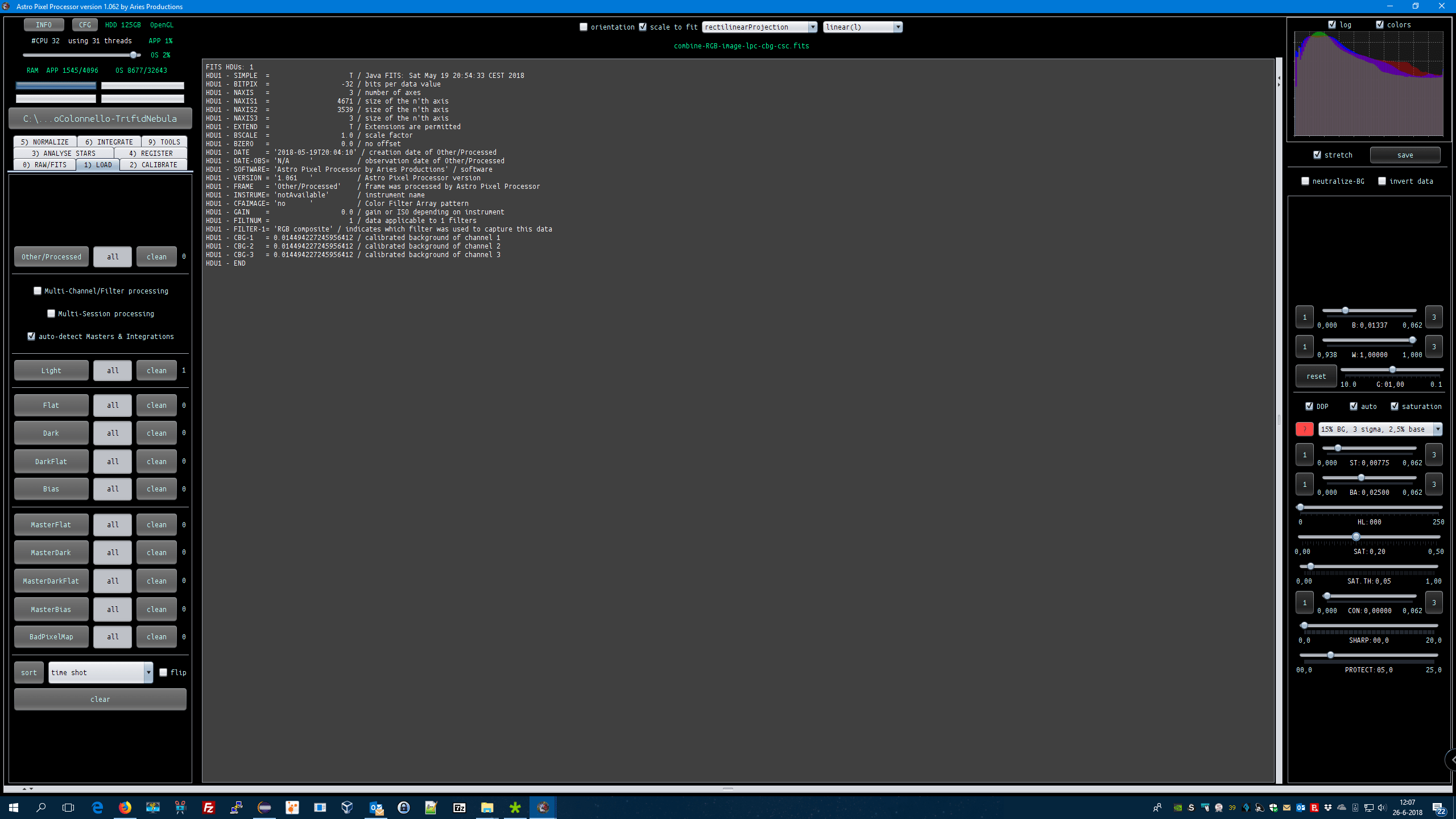Open the time shot sort dropdown
The height and width of the screenshot is (819, 1456).
coord(148,672)
